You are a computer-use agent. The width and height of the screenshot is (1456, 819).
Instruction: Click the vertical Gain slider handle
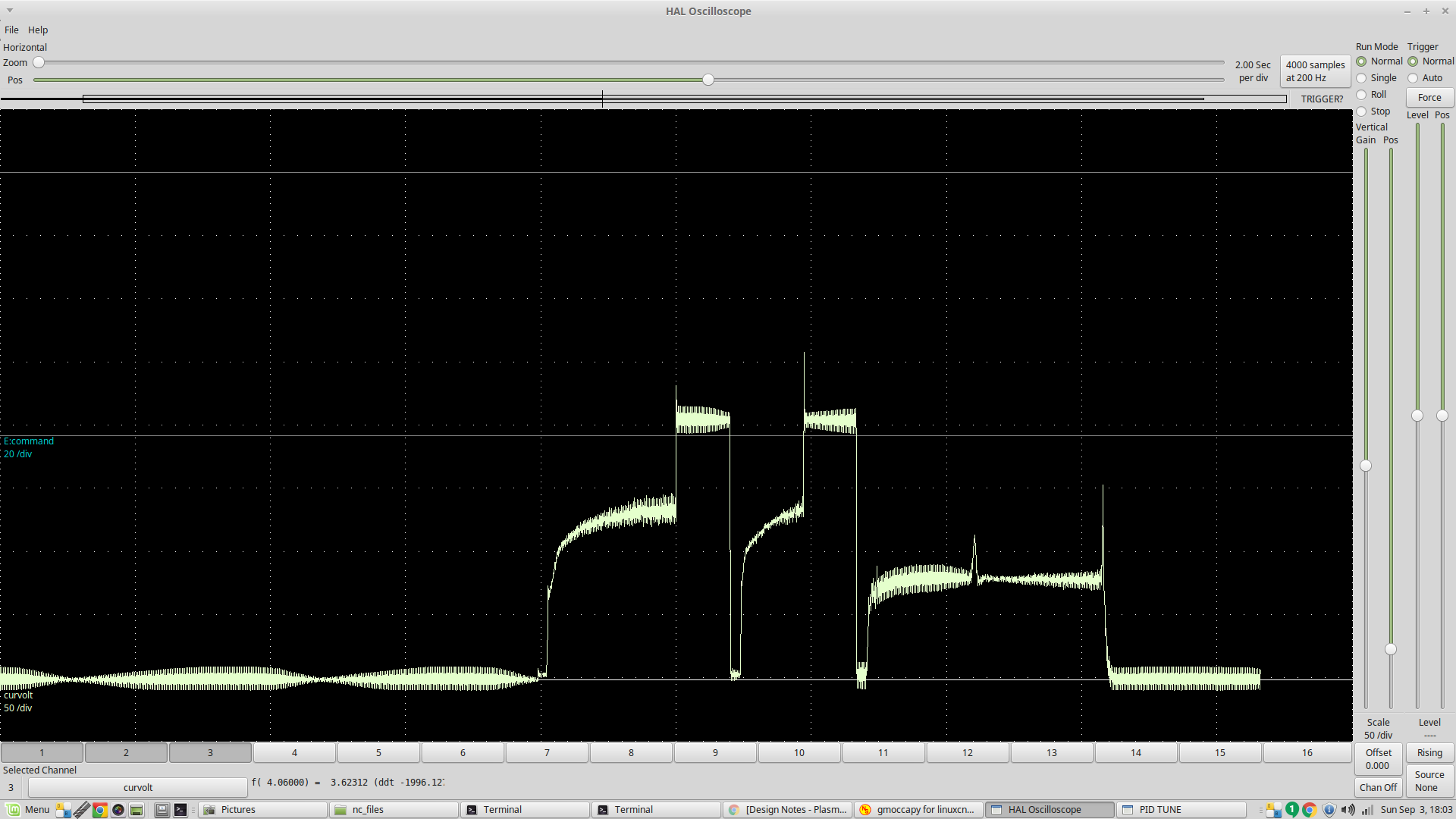[1366, 466]
